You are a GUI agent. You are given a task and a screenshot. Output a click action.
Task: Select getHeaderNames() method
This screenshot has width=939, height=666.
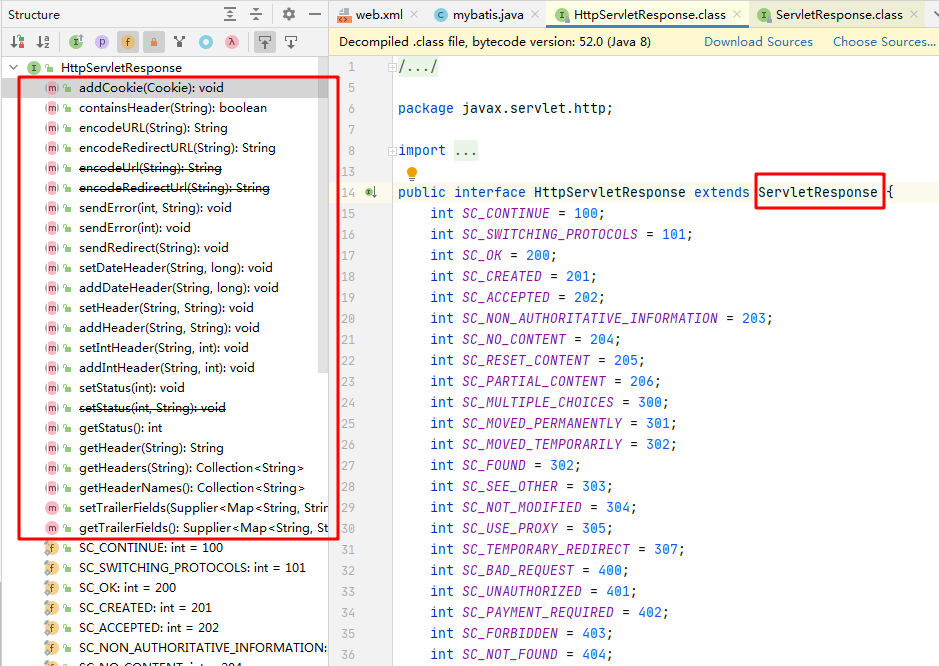point(192,488)
